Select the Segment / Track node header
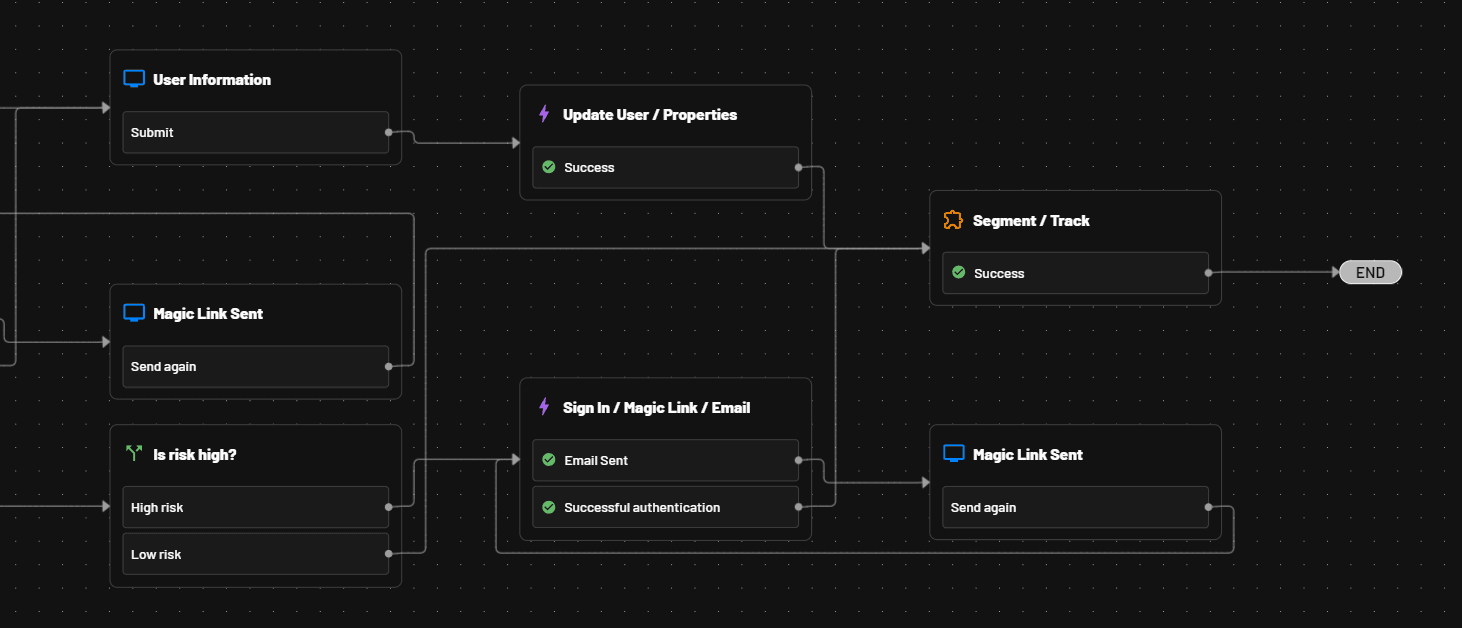This screenshot has height=628, width=1462. click(1031, 220)
